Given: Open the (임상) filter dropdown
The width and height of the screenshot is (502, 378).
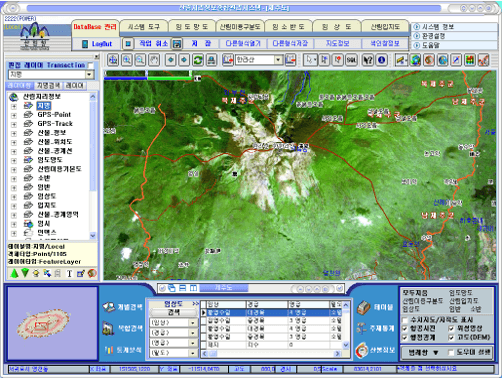Looking at the screenshot, I should point(193,323).
